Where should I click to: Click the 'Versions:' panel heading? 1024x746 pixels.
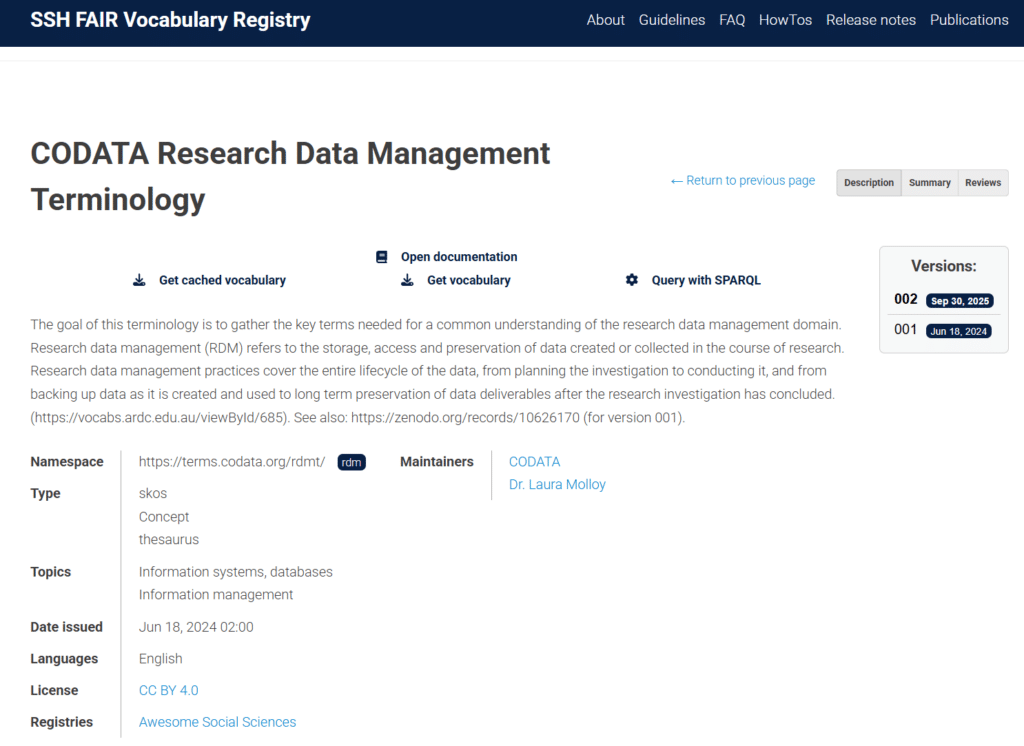944,266
